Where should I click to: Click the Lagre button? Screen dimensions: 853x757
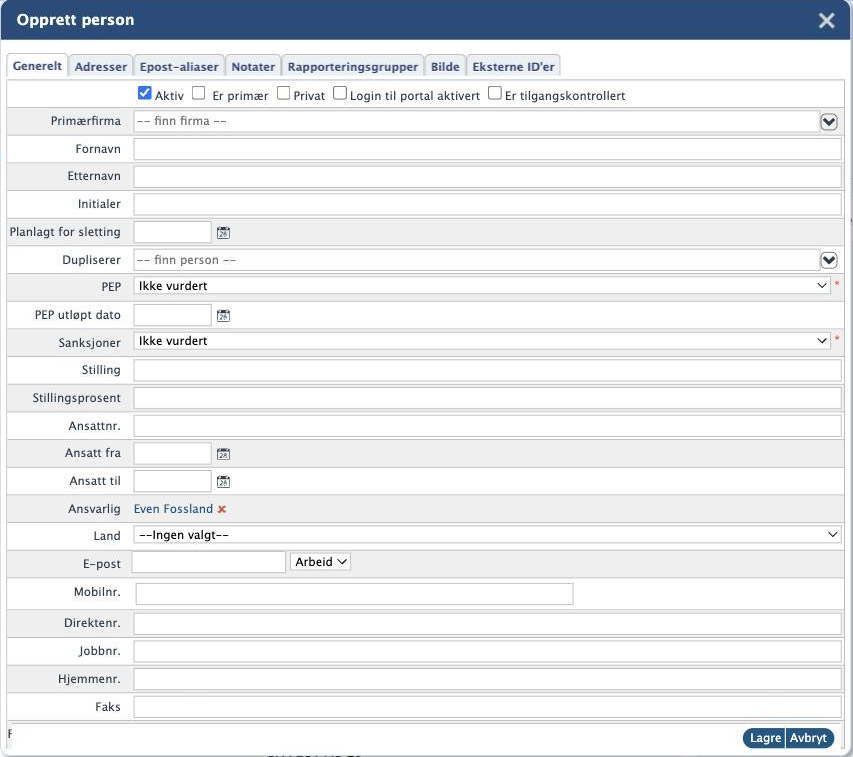pyautogui.click(x=765, y=738)
